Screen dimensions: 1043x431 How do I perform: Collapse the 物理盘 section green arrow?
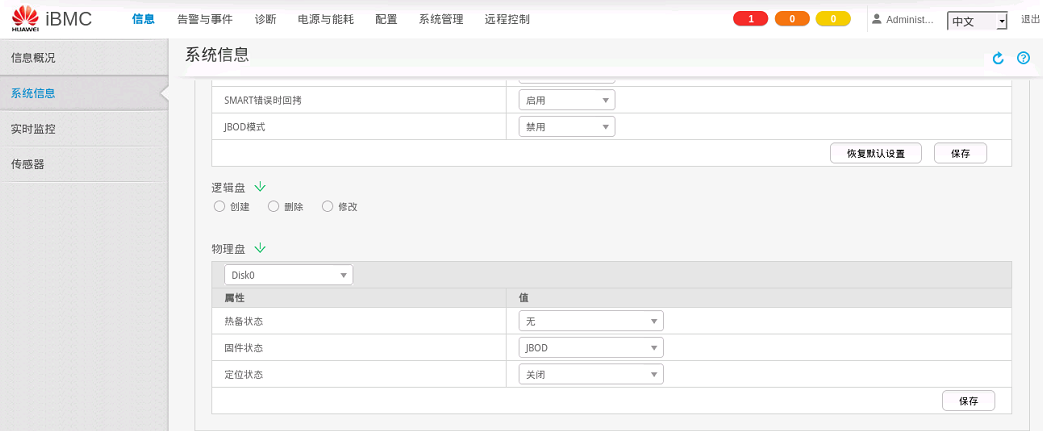pyautogui.click(x=260, y=248)
